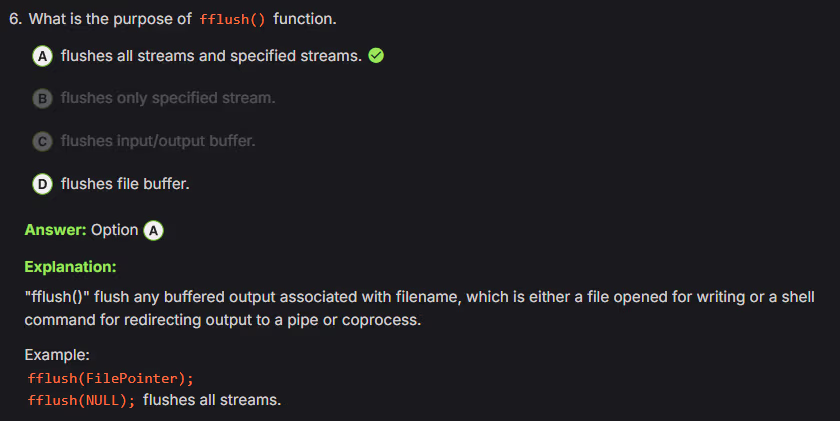Click the 'Explanation:' heading
840x421 pixels.
(70, 267)
